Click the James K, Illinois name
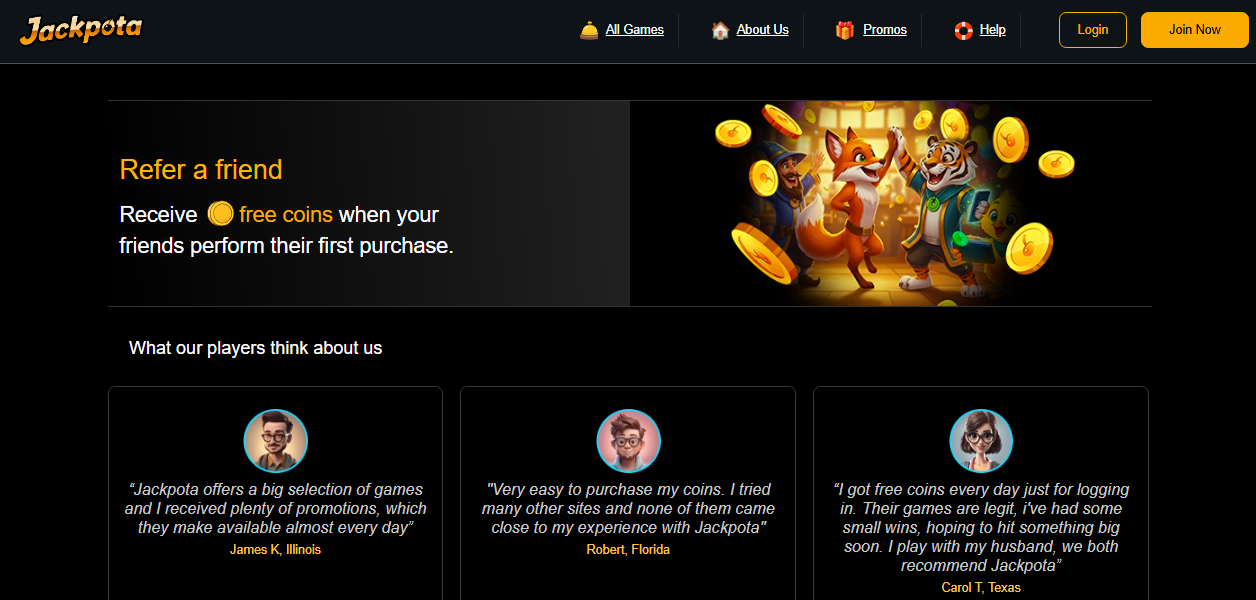The height and width of the screenshot is (600, 1256). click(x=276, y=550)
